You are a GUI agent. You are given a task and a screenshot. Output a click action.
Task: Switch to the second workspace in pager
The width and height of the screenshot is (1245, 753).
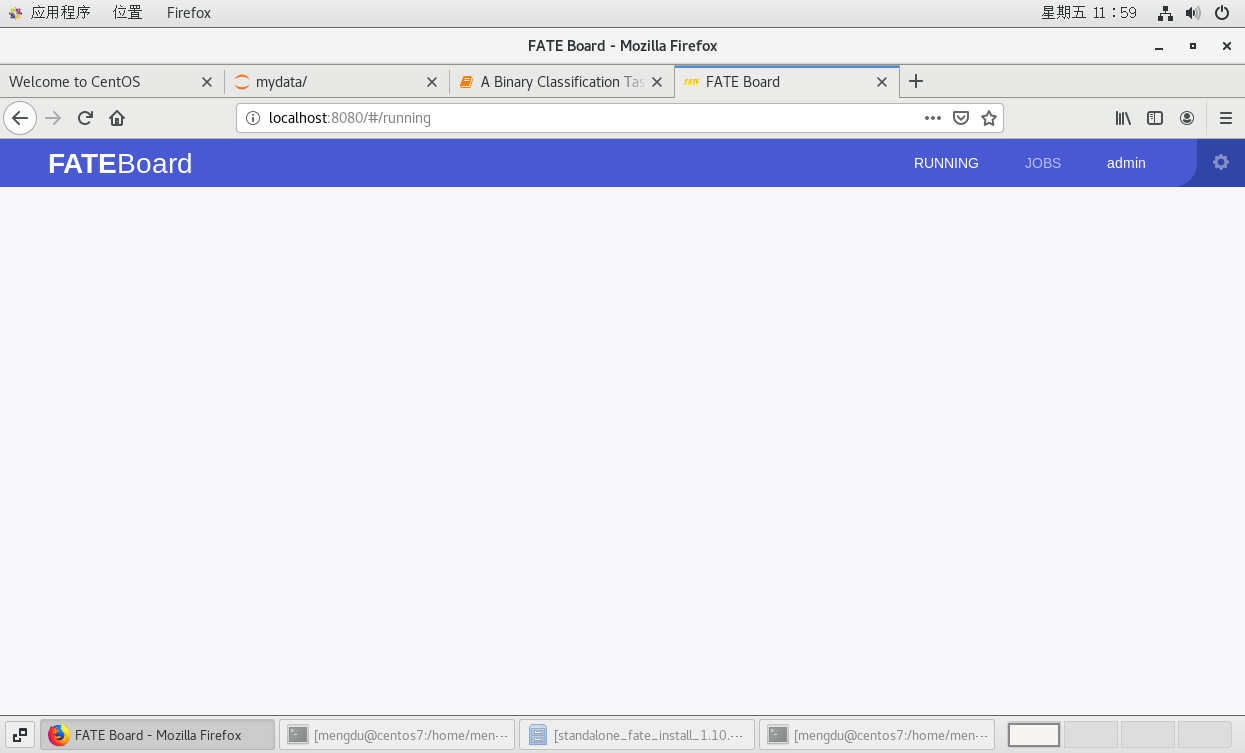[x=1091, y=735]
